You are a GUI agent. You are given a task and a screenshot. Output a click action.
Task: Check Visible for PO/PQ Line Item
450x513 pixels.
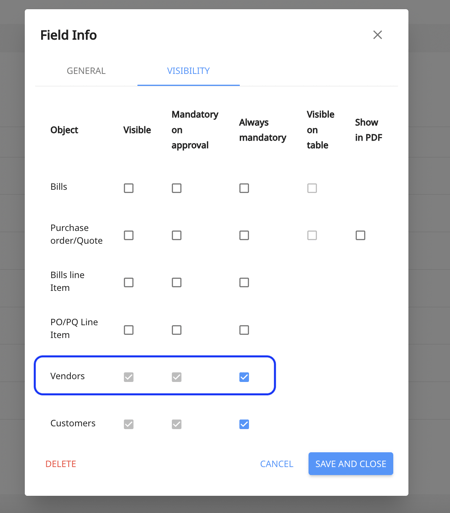pyautogui.click(x=129, y=330)
